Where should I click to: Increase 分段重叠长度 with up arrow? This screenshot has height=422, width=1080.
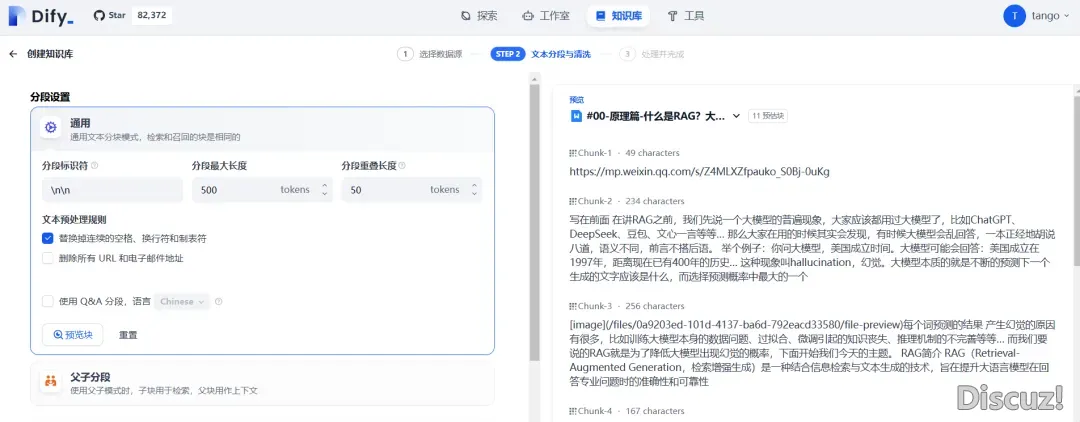pyautogui.click(x=474, y=185)
